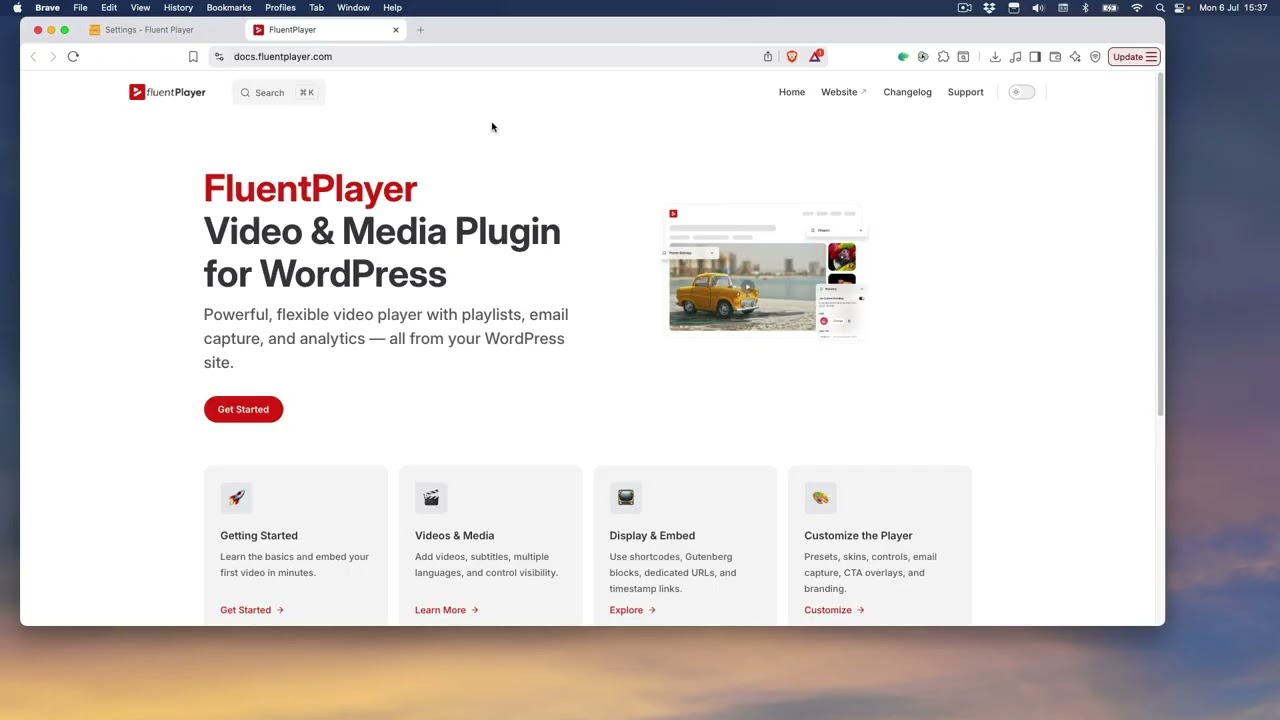This screenshot has height=720, width=1280.
Task: Toggle the sidebar panel icon
Action: tap(1035, 57)
